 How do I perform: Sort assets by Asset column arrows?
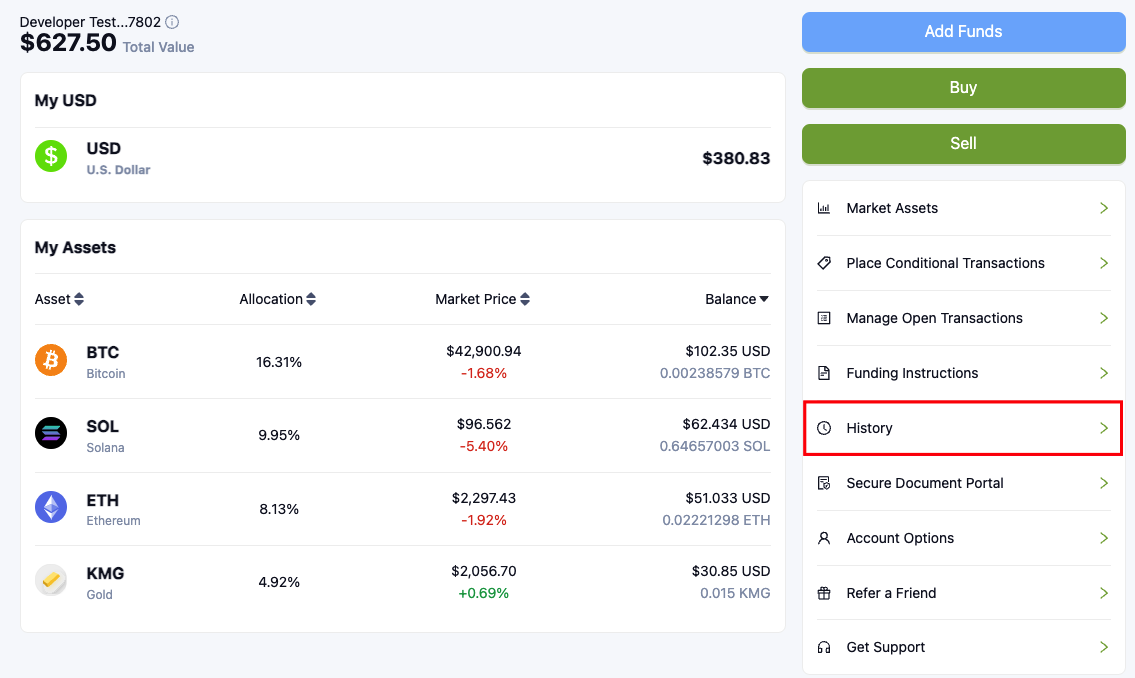tap(79, 299)
